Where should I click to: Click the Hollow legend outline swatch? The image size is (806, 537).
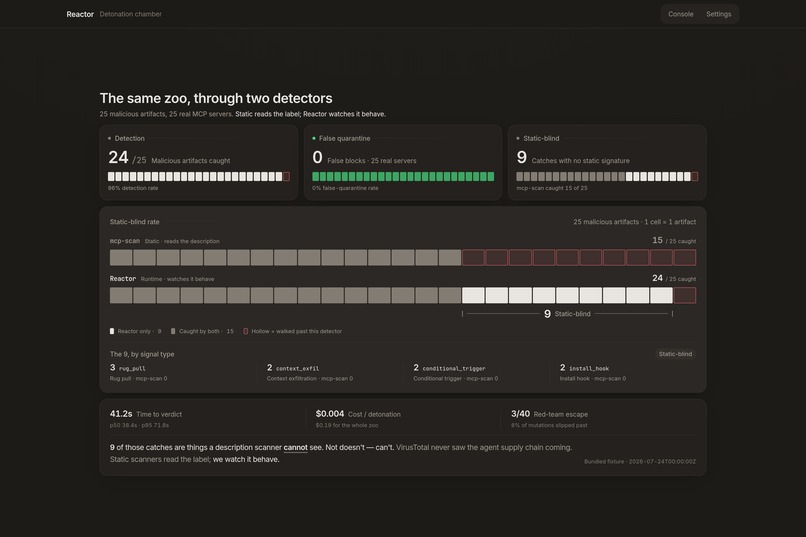[x=246, y=331]
